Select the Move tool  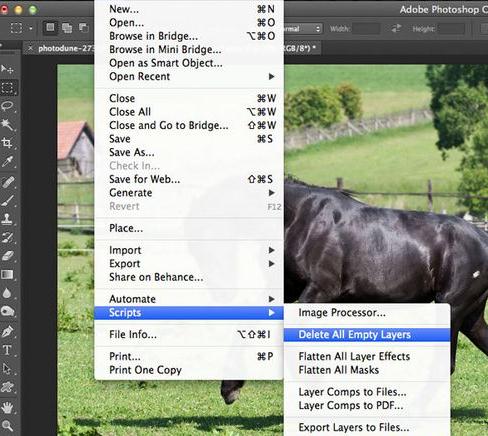pos(7,69)
